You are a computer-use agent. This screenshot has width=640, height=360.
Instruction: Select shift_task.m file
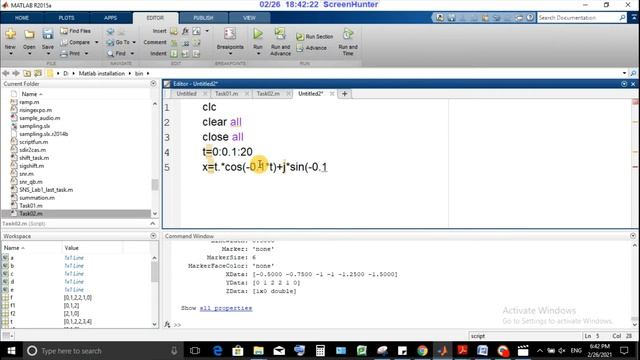coord(34,158)
